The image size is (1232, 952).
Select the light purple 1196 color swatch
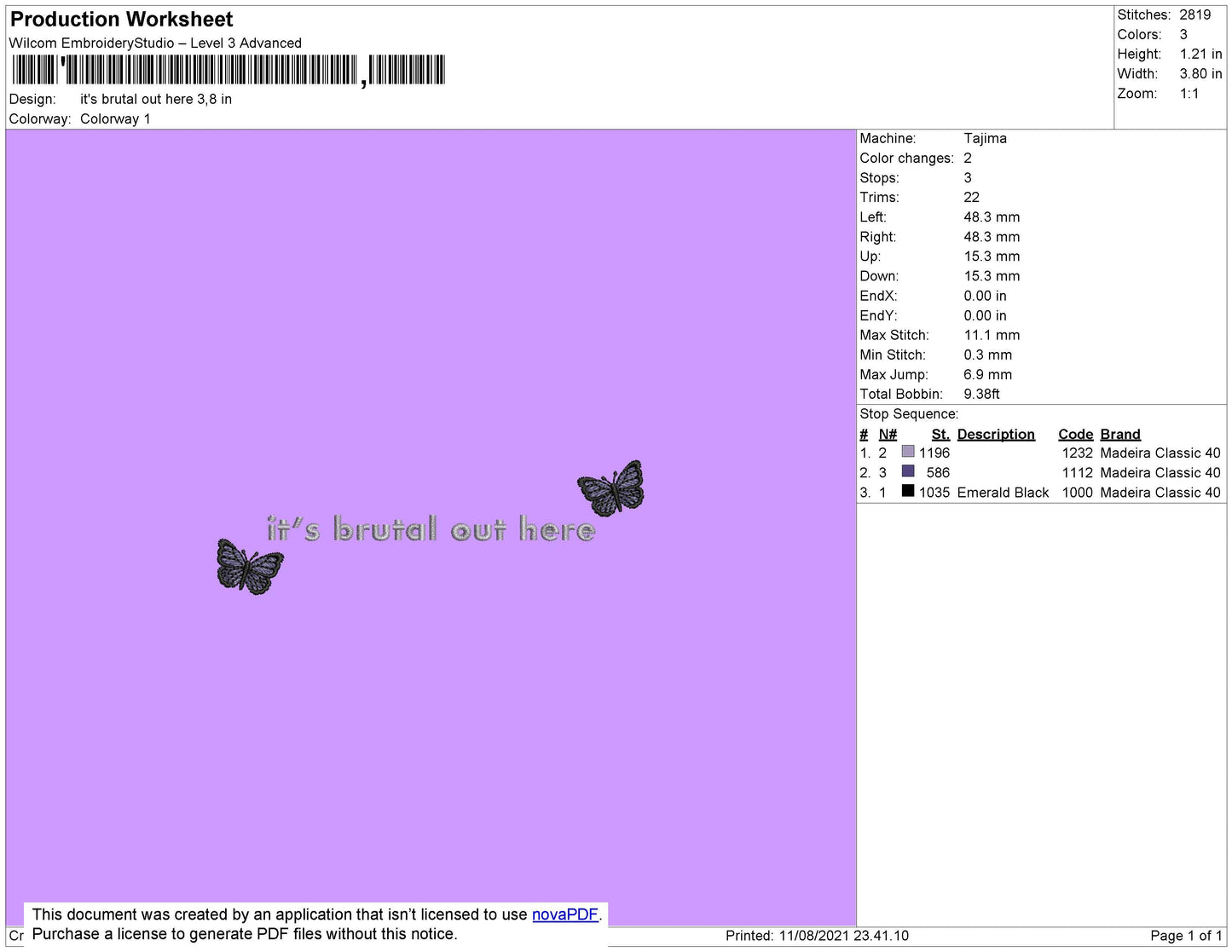click(908, 452)
